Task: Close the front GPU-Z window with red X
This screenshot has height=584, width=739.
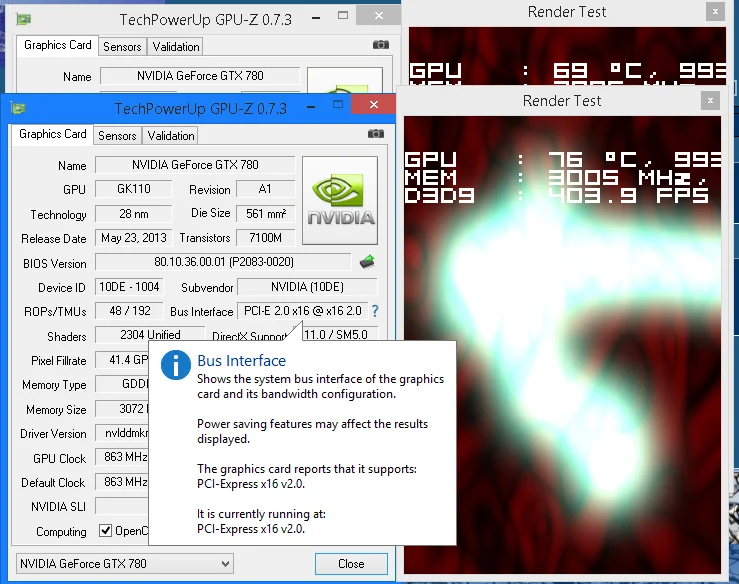Action: 374,105
